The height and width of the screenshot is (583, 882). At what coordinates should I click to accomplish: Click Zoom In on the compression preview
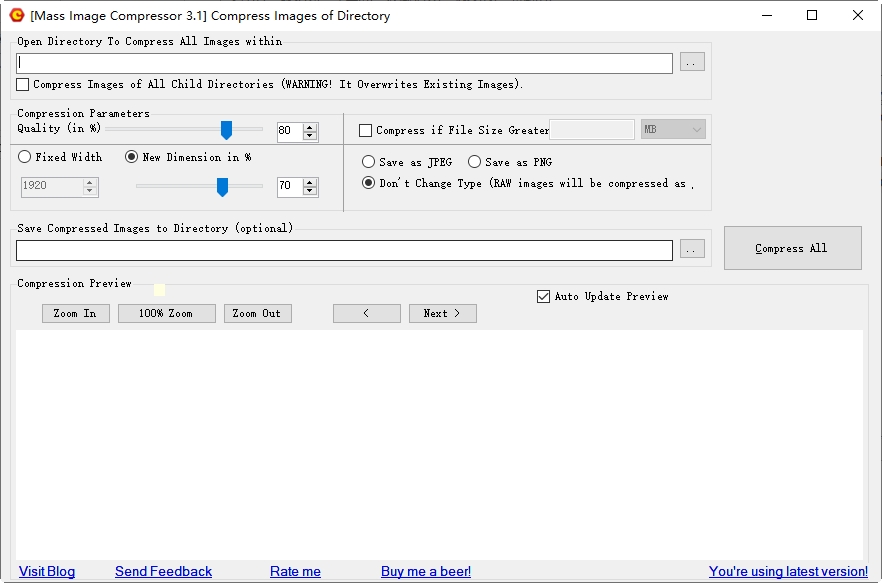click(75, 313)
